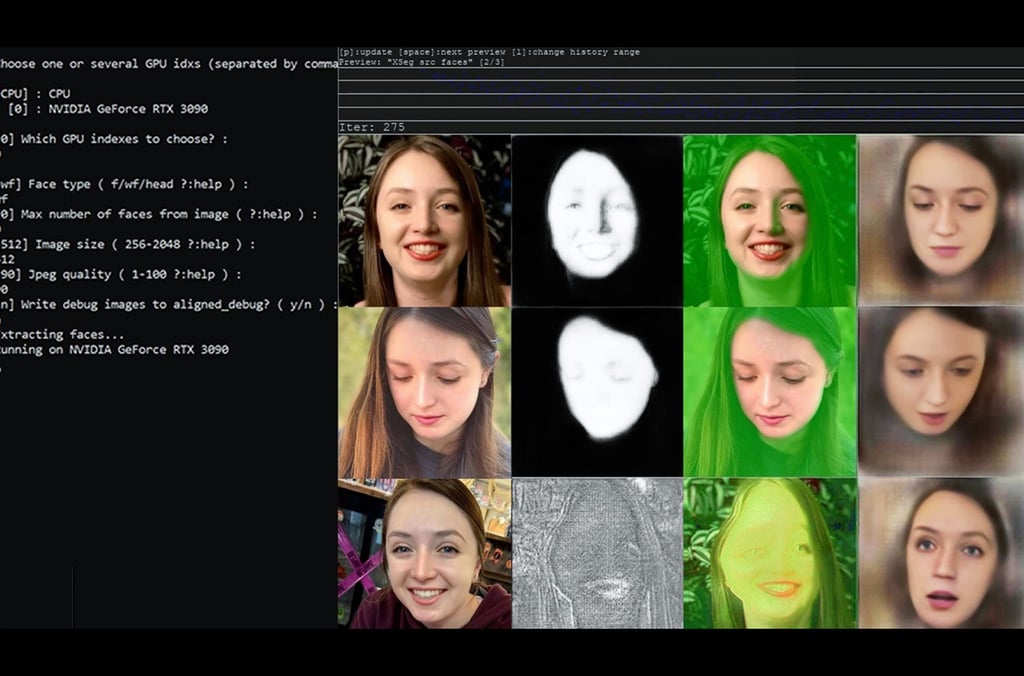Click the bottom-left photo with maroon sweater
Screen dimensions: 1024x676
pos(424,553)
